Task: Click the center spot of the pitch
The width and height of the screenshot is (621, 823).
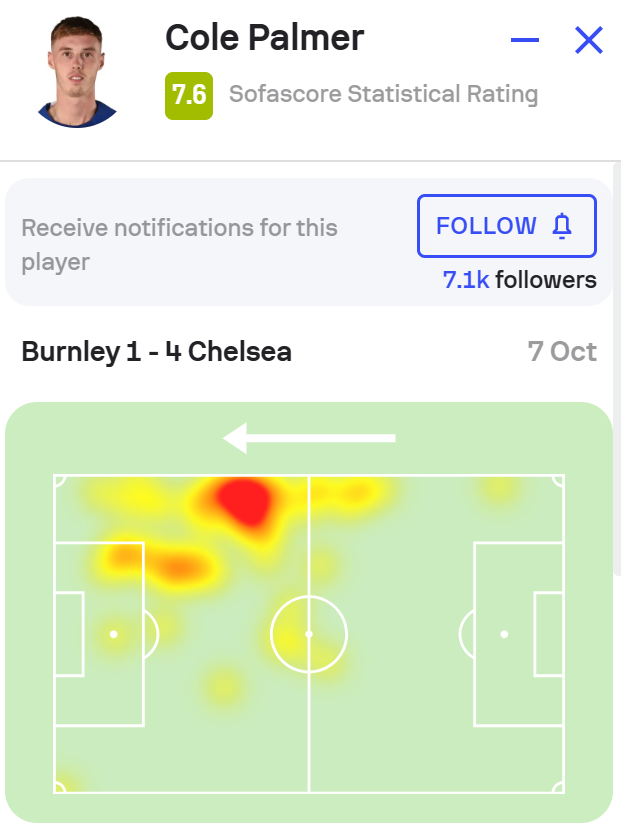Action: (309, 634)
